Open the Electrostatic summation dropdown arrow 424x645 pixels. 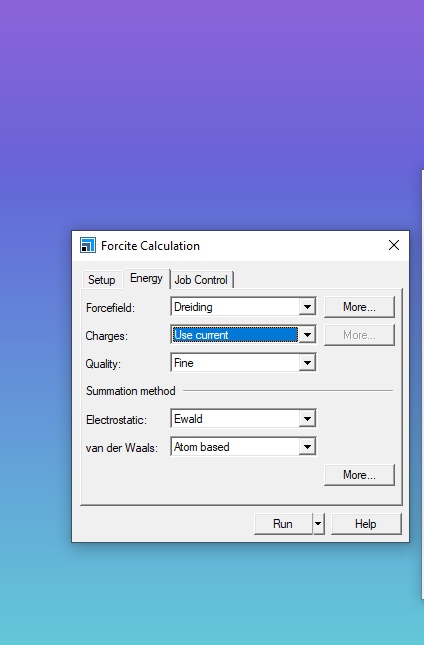coord(307,419)
